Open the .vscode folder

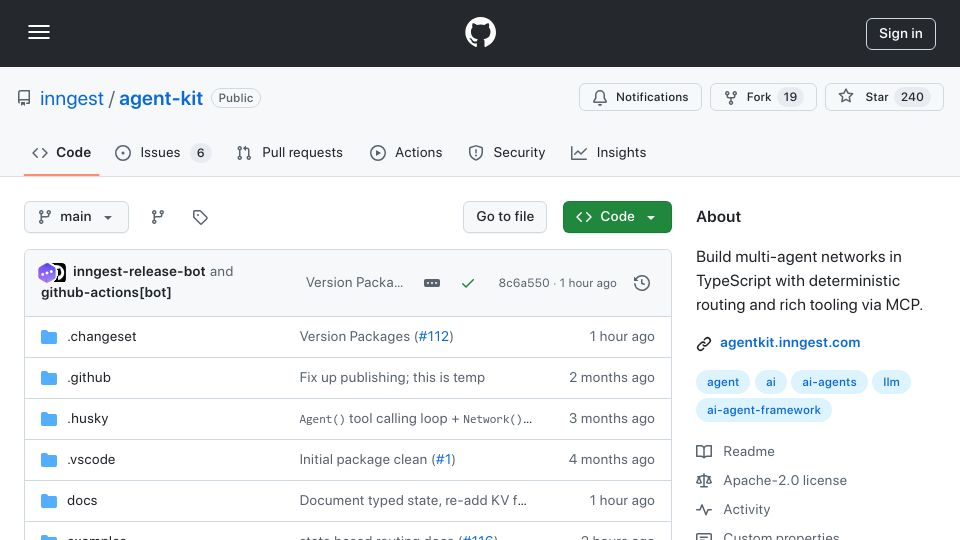(x=91, y=460)
